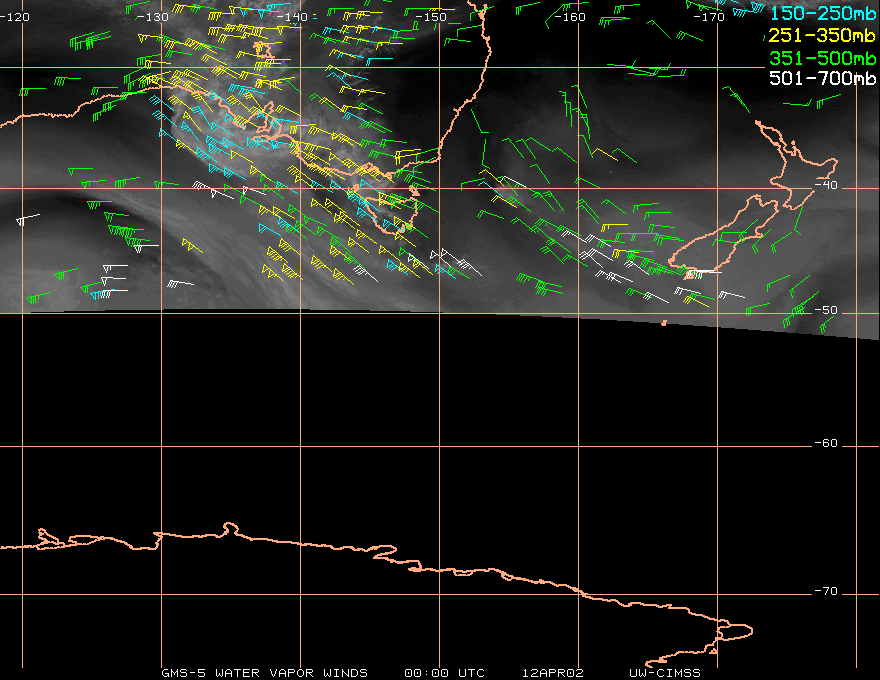880x680 pixels.
Task: Select the white 501-700mb legend label
Action: pos(823,78)
